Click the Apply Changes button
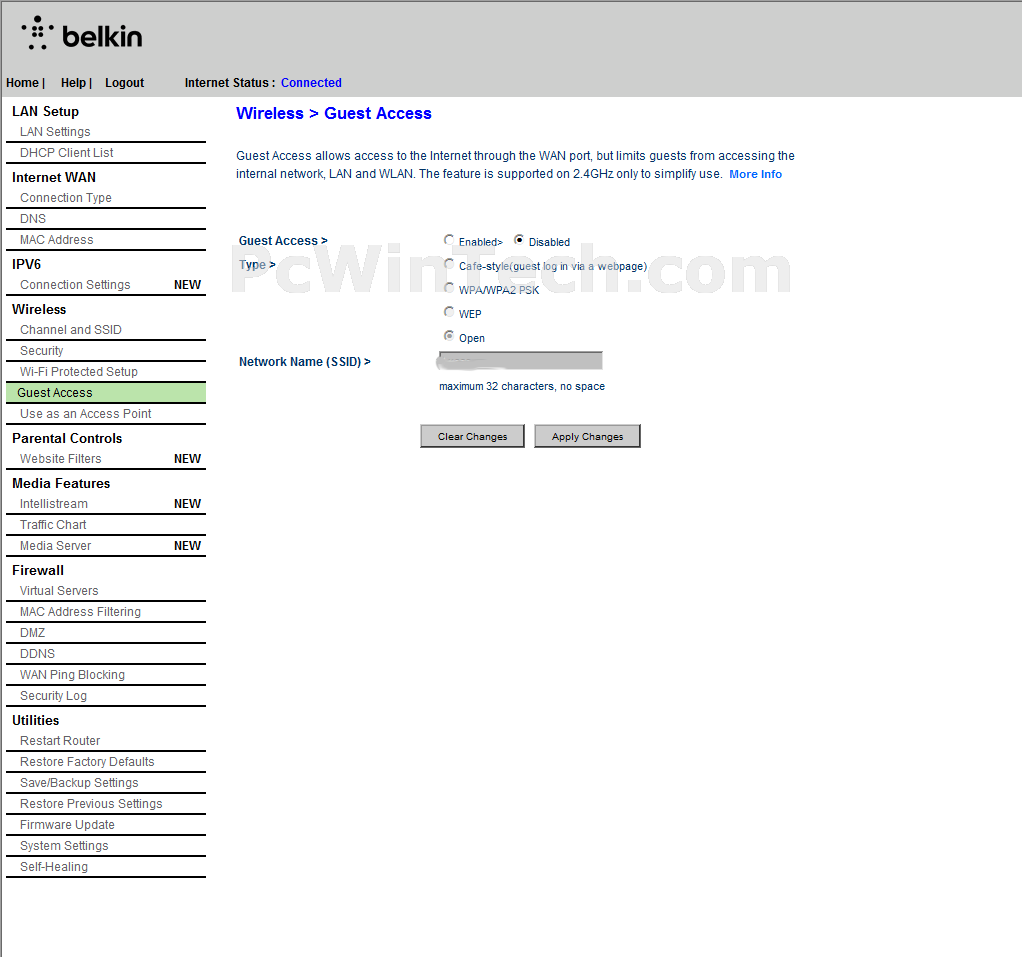 [x=587, y=436]
